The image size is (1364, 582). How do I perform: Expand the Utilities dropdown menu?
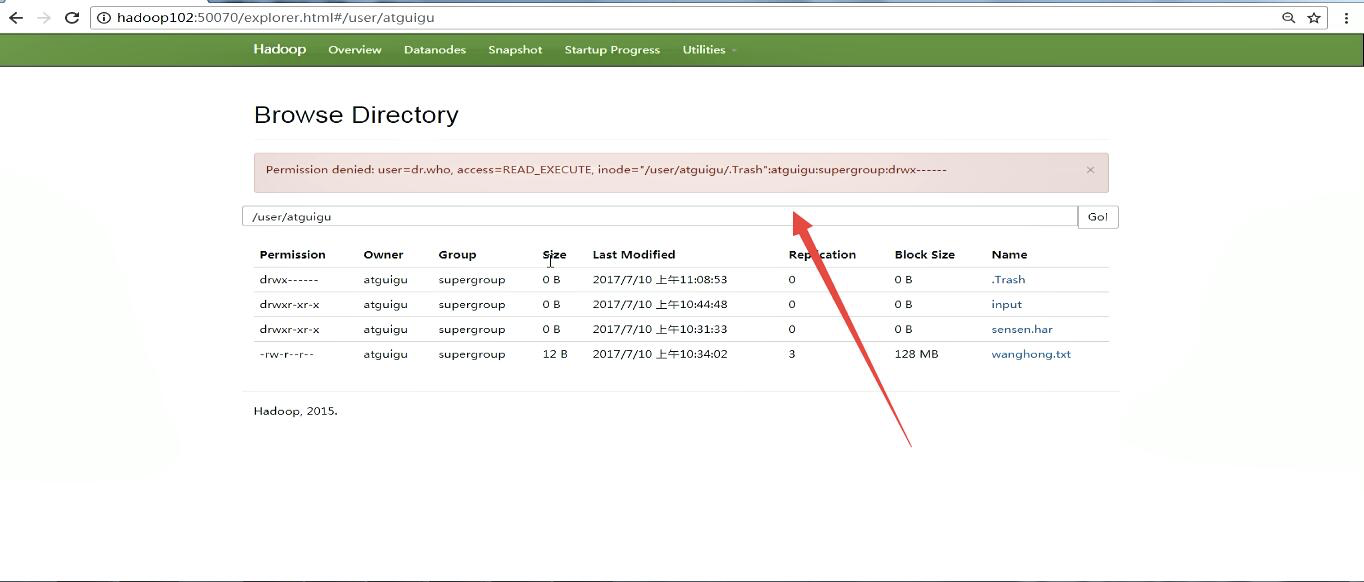click(709, 50)
